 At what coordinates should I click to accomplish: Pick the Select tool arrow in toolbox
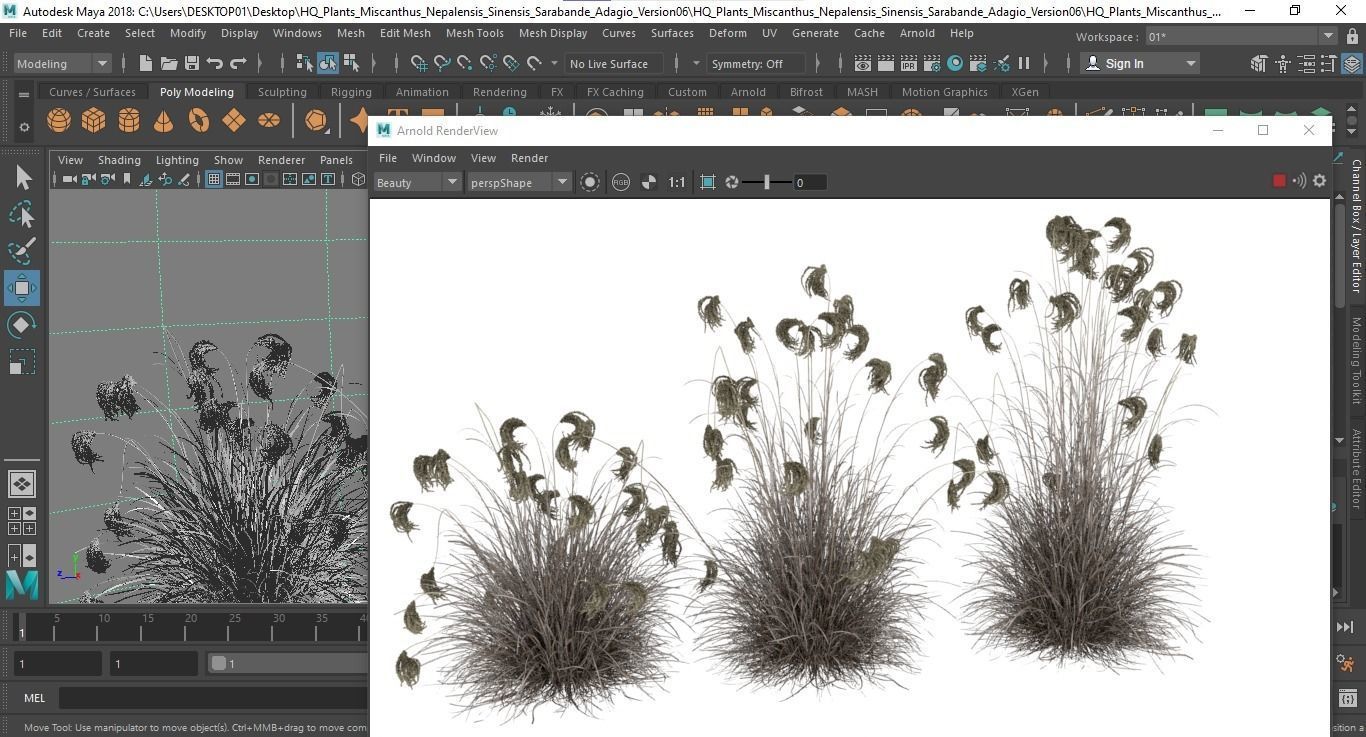[x=22, y=178]
